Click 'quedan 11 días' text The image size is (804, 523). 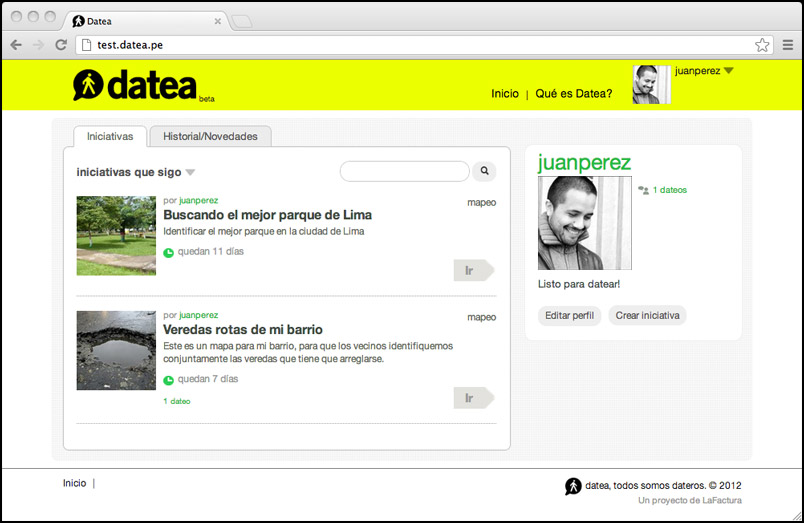tap(211, 252)
